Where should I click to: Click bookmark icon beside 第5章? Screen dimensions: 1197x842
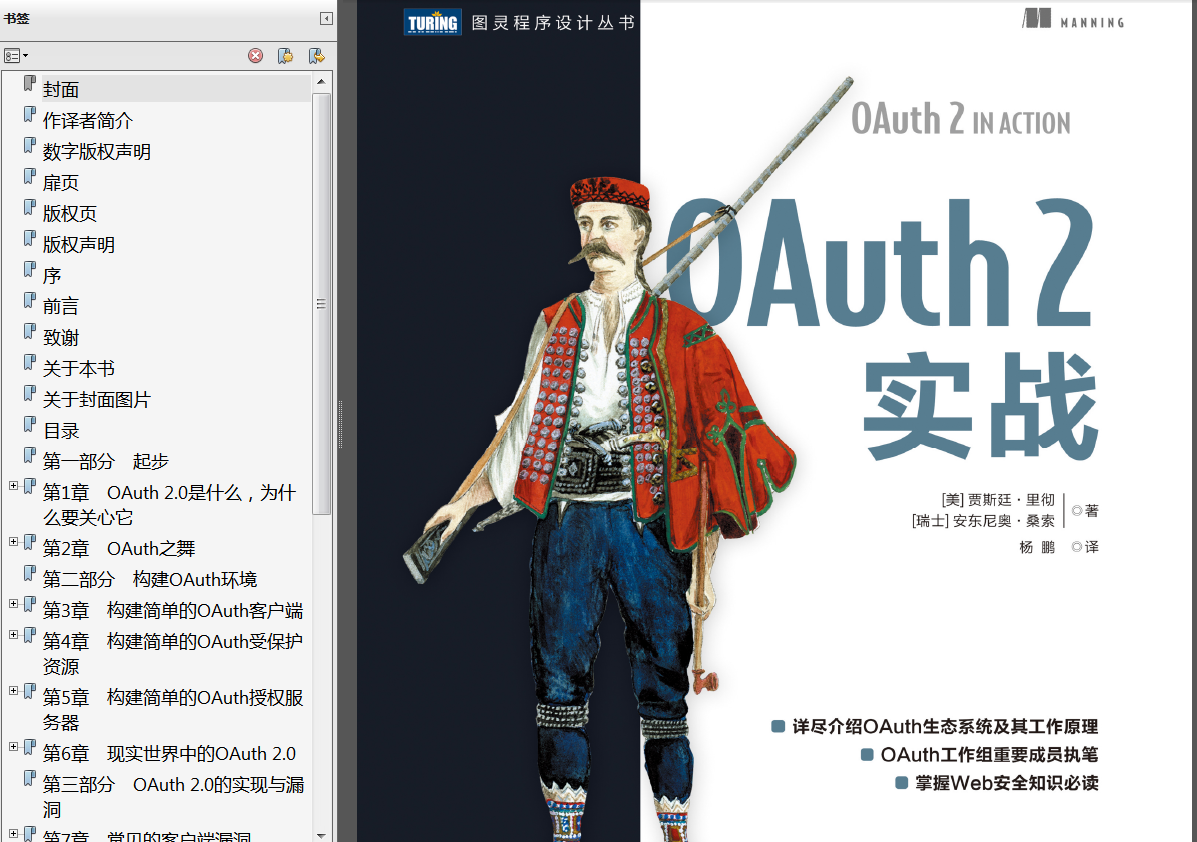pos(30,690)
